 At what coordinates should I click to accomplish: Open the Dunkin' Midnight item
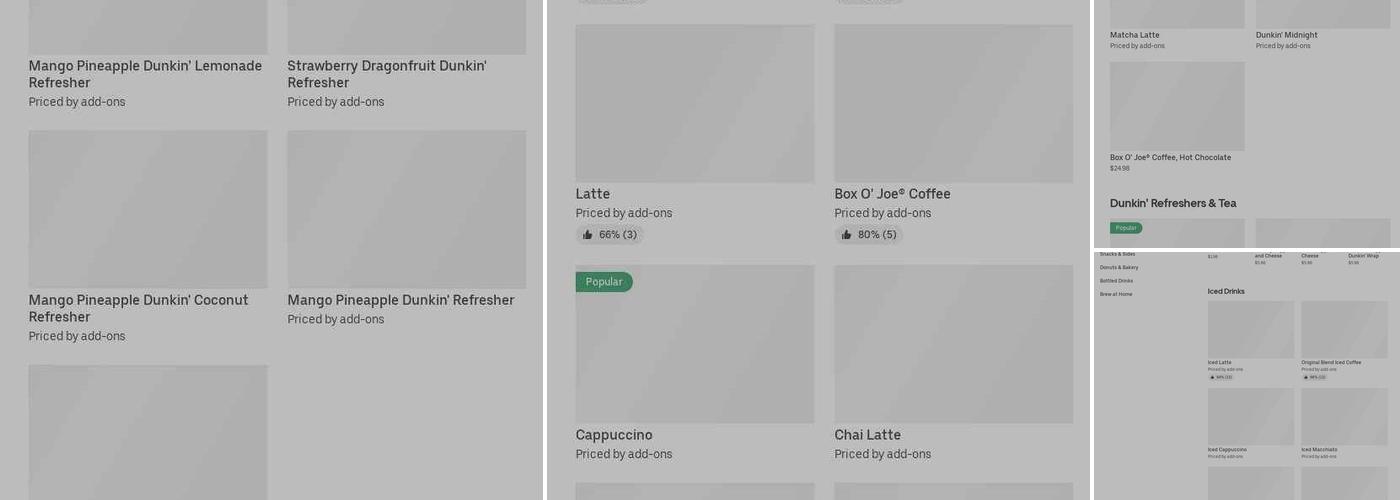coord(1287,35)
